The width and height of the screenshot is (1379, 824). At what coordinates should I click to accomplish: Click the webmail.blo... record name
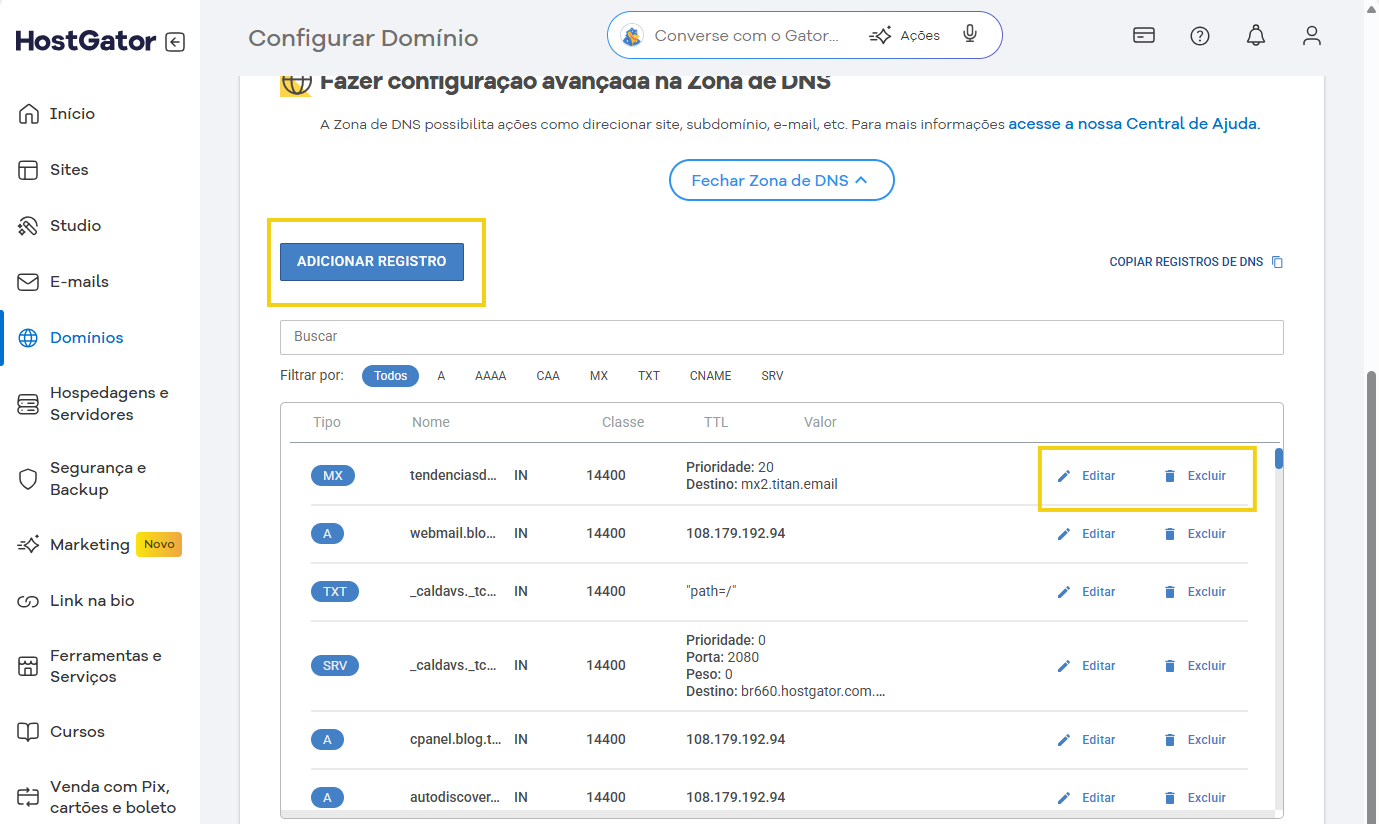454,534
